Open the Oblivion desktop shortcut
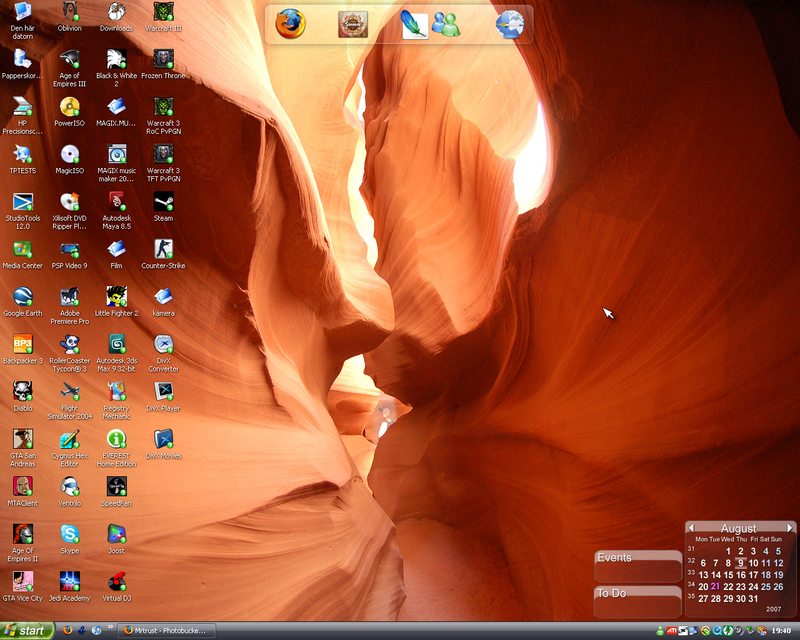The image size is (800, 640). pyautogui.click(x=69, y=12)
